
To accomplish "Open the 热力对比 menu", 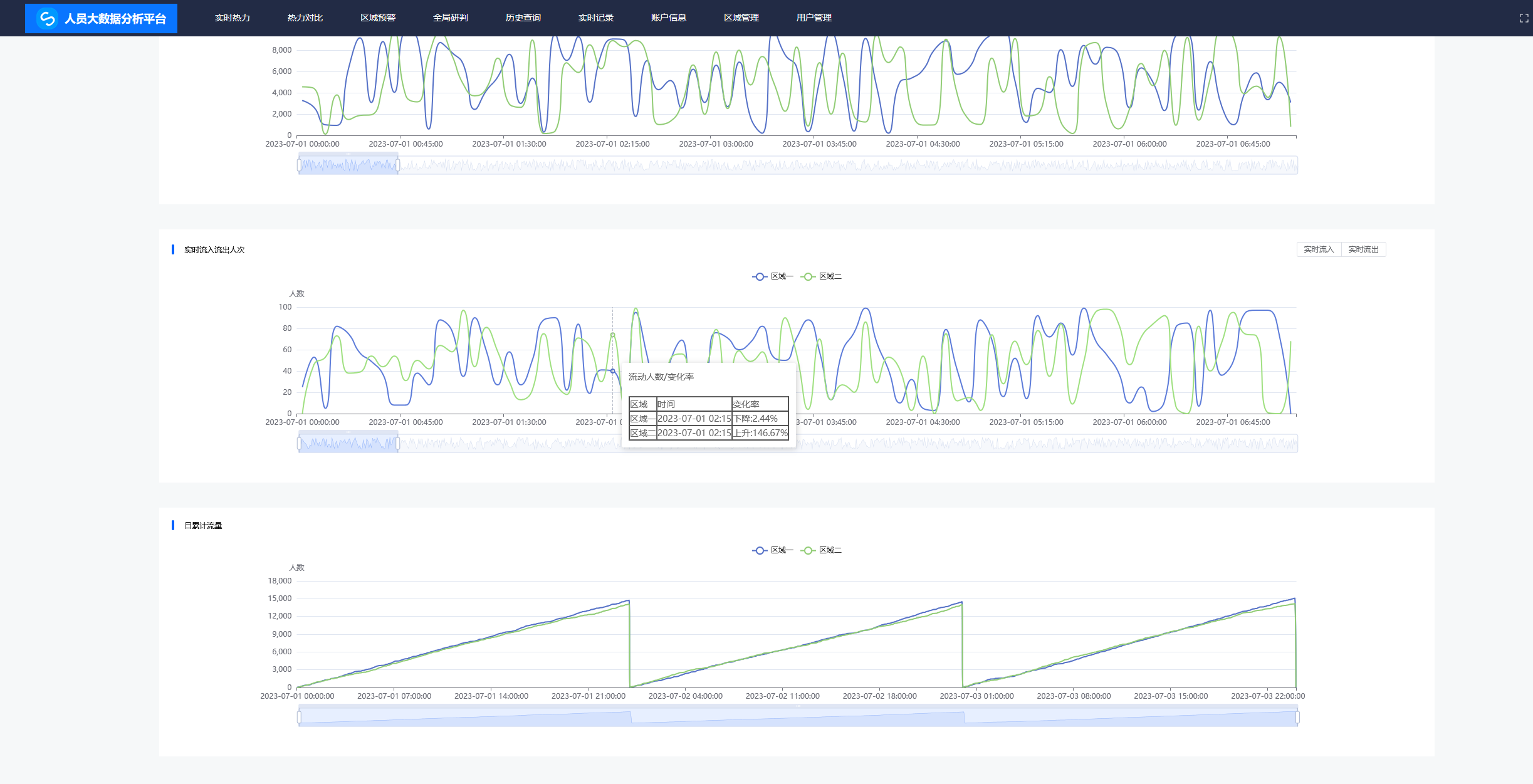I will (x=305, y=18).
